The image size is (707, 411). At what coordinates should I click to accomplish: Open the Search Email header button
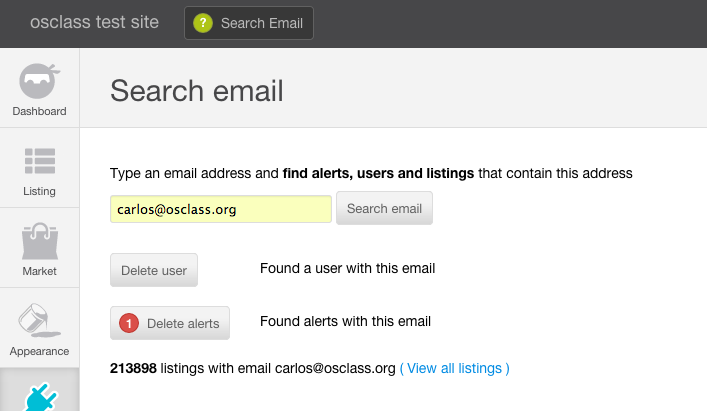(249, 24)
